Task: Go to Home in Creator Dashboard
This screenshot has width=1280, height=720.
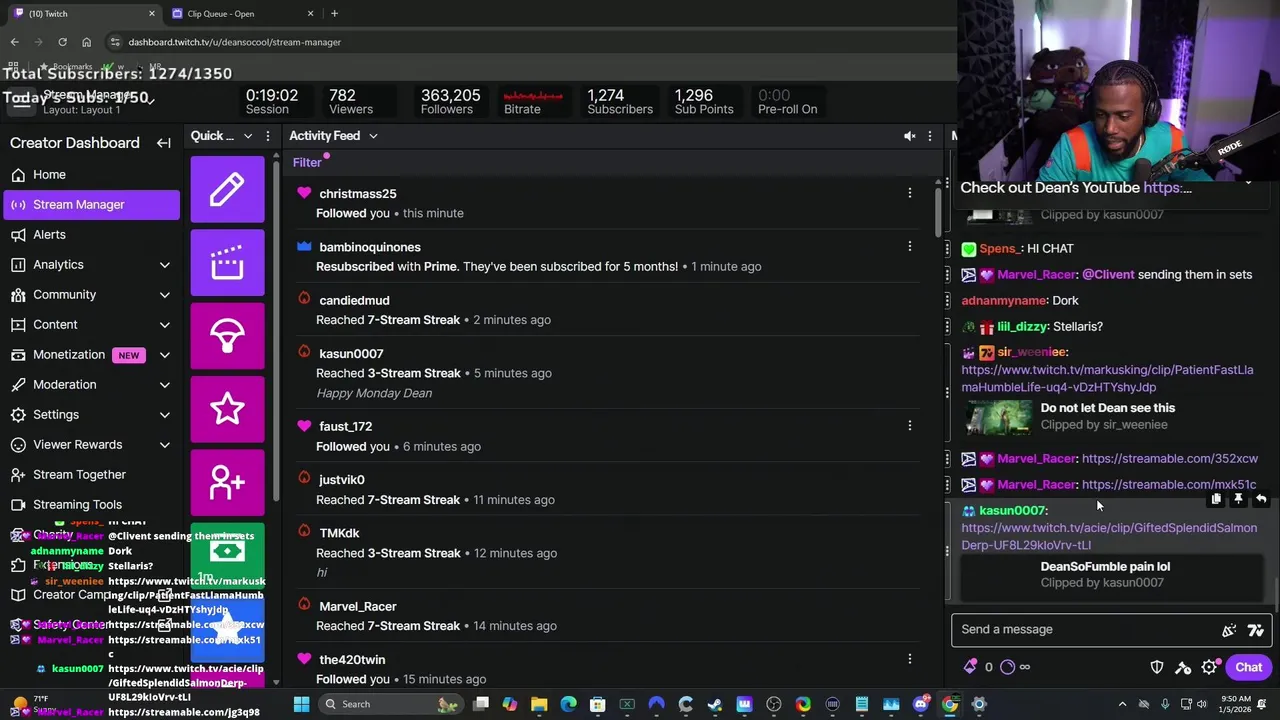Action: pos(91,174)
